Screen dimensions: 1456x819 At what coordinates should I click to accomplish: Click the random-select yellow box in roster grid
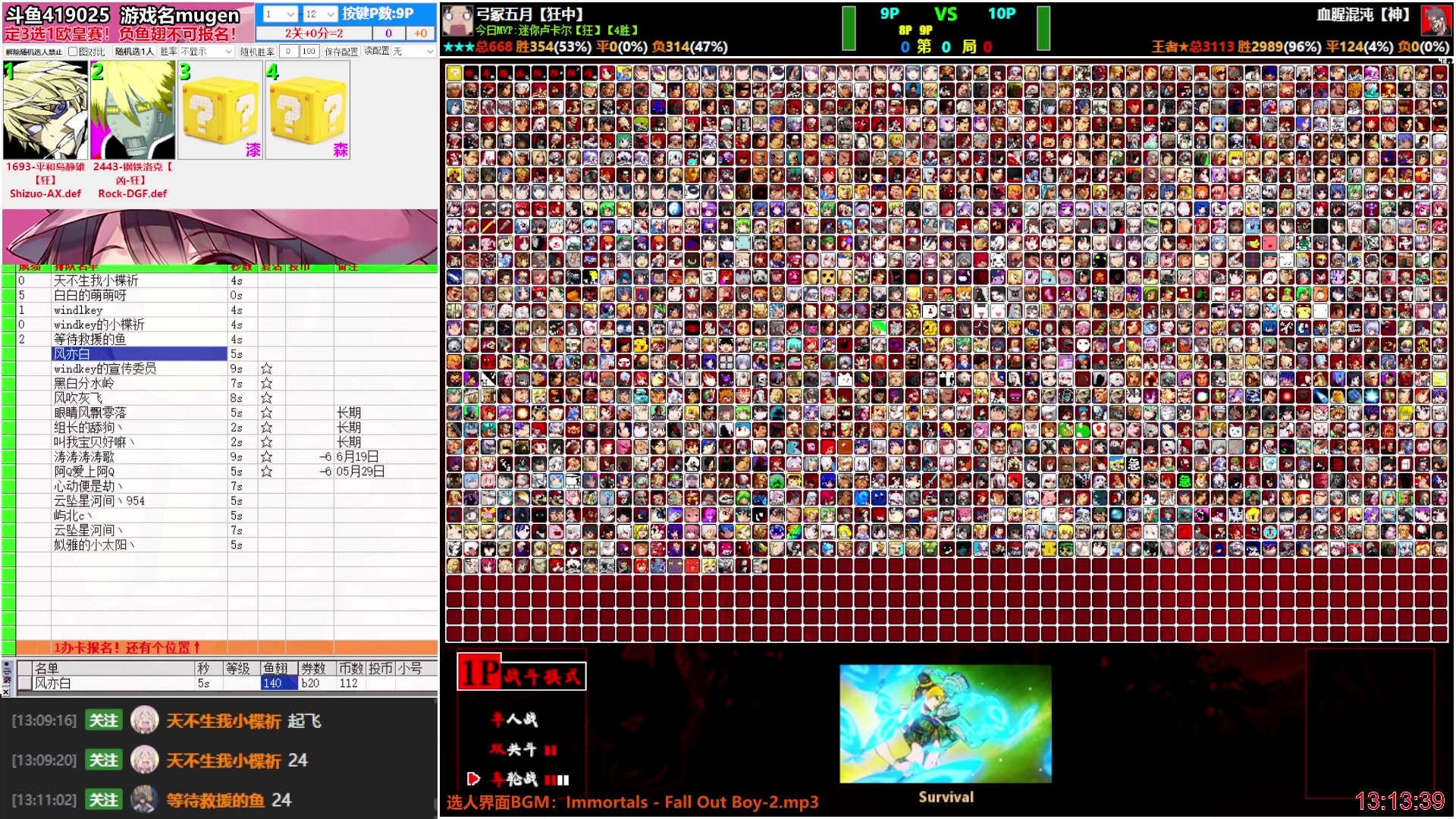(454, 73)
